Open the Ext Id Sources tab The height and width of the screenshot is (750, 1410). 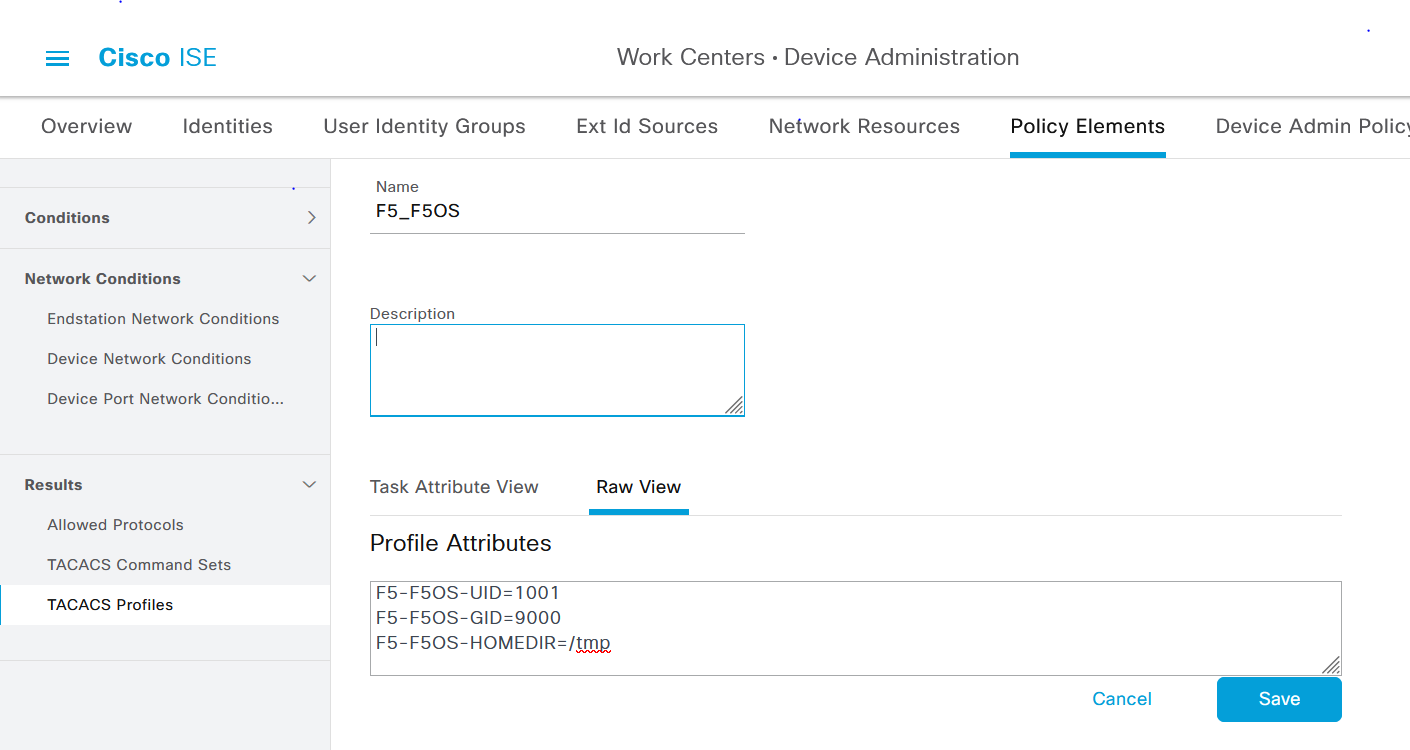(x=646, y=127)
